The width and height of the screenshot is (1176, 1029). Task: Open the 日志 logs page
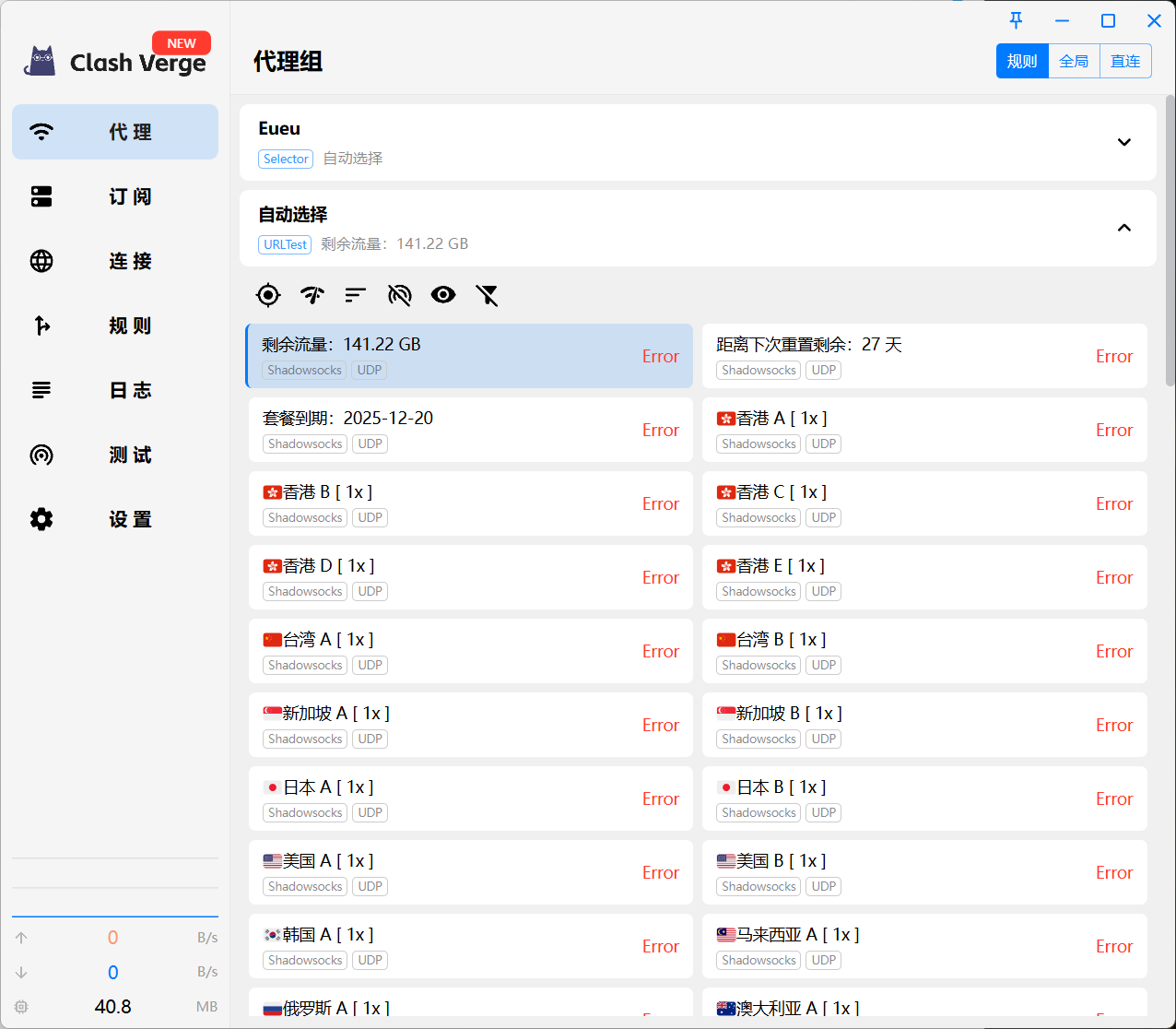coord(115,390)
